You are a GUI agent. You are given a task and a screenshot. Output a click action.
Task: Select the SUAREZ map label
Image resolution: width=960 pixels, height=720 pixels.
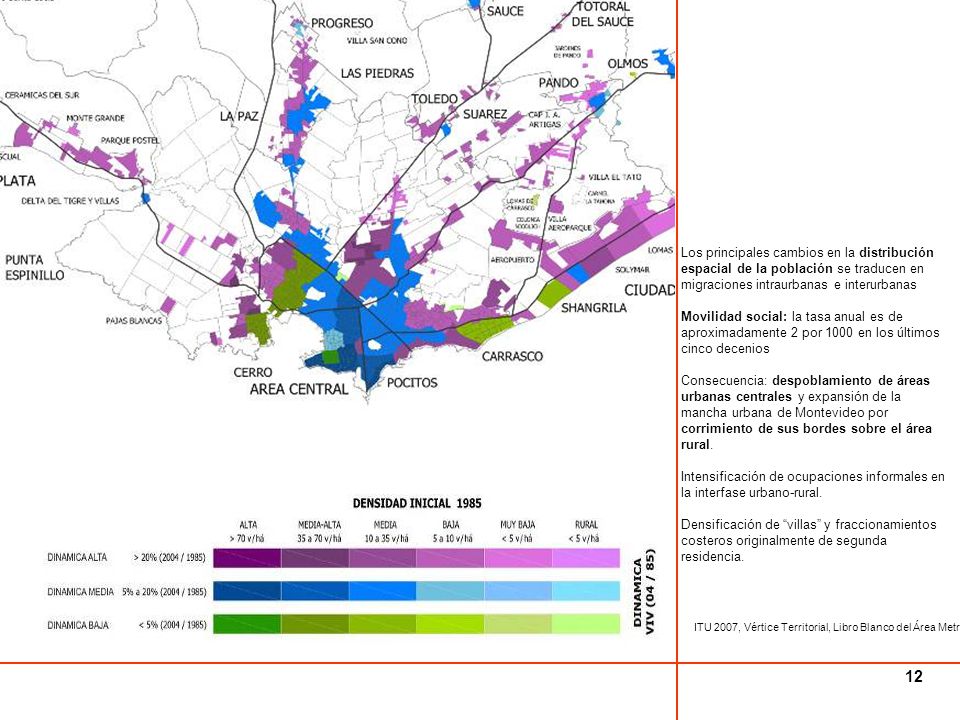[x=485, y=114]
